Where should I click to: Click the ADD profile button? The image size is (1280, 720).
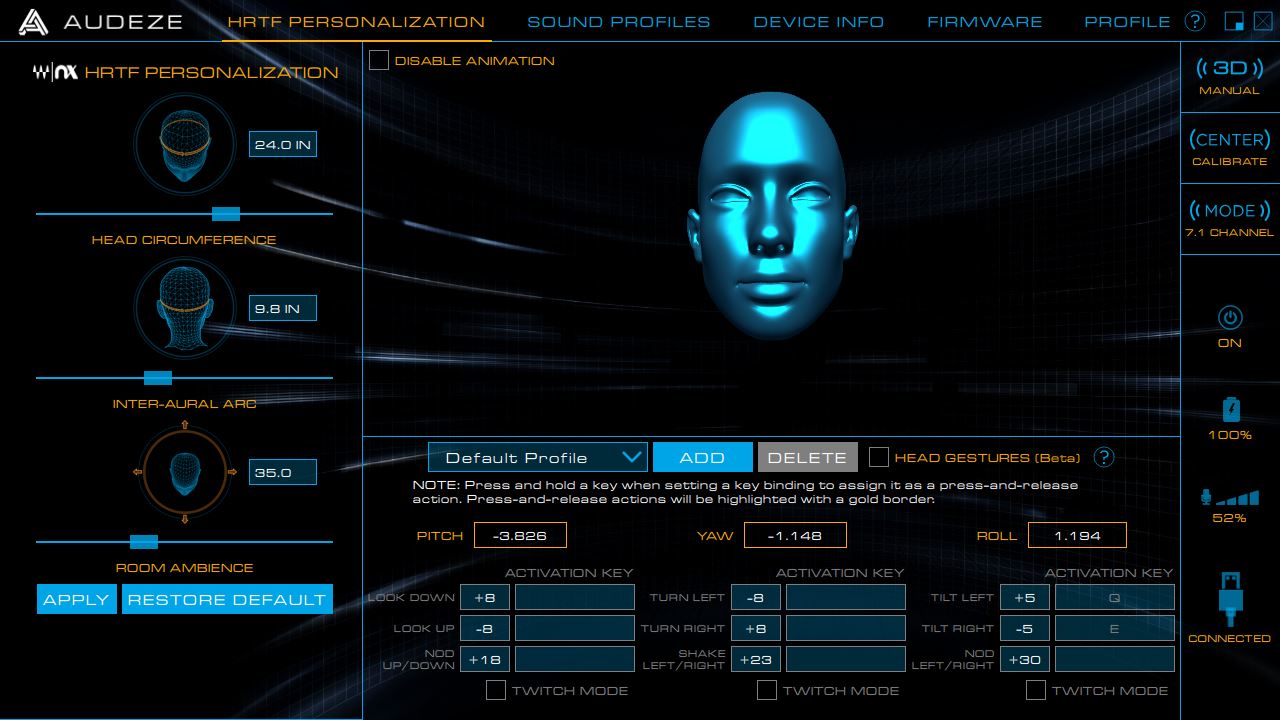point(702,457)
